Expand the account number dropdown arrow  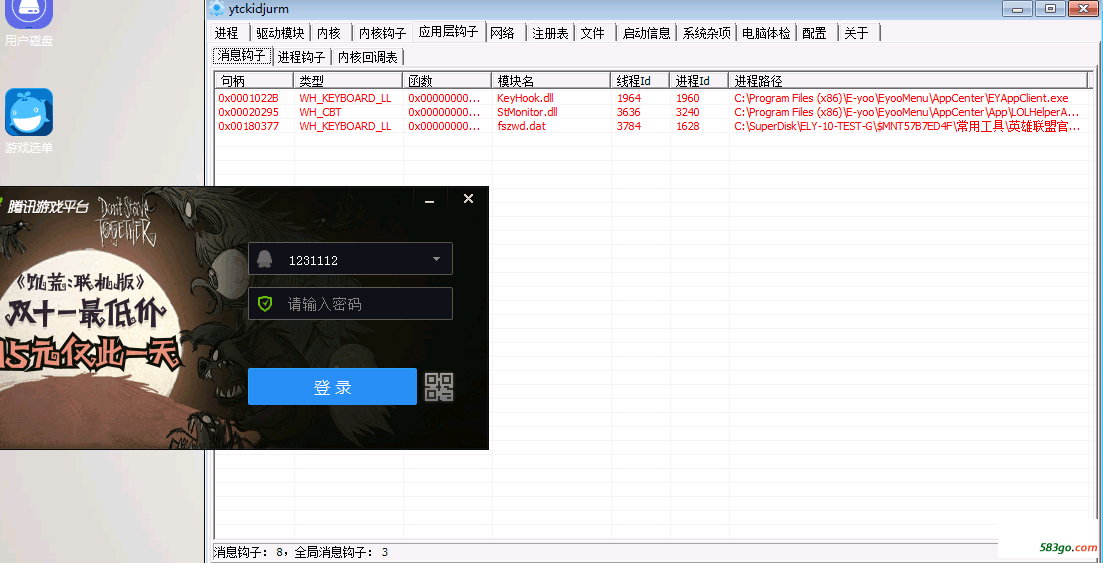tap(436, 259)
